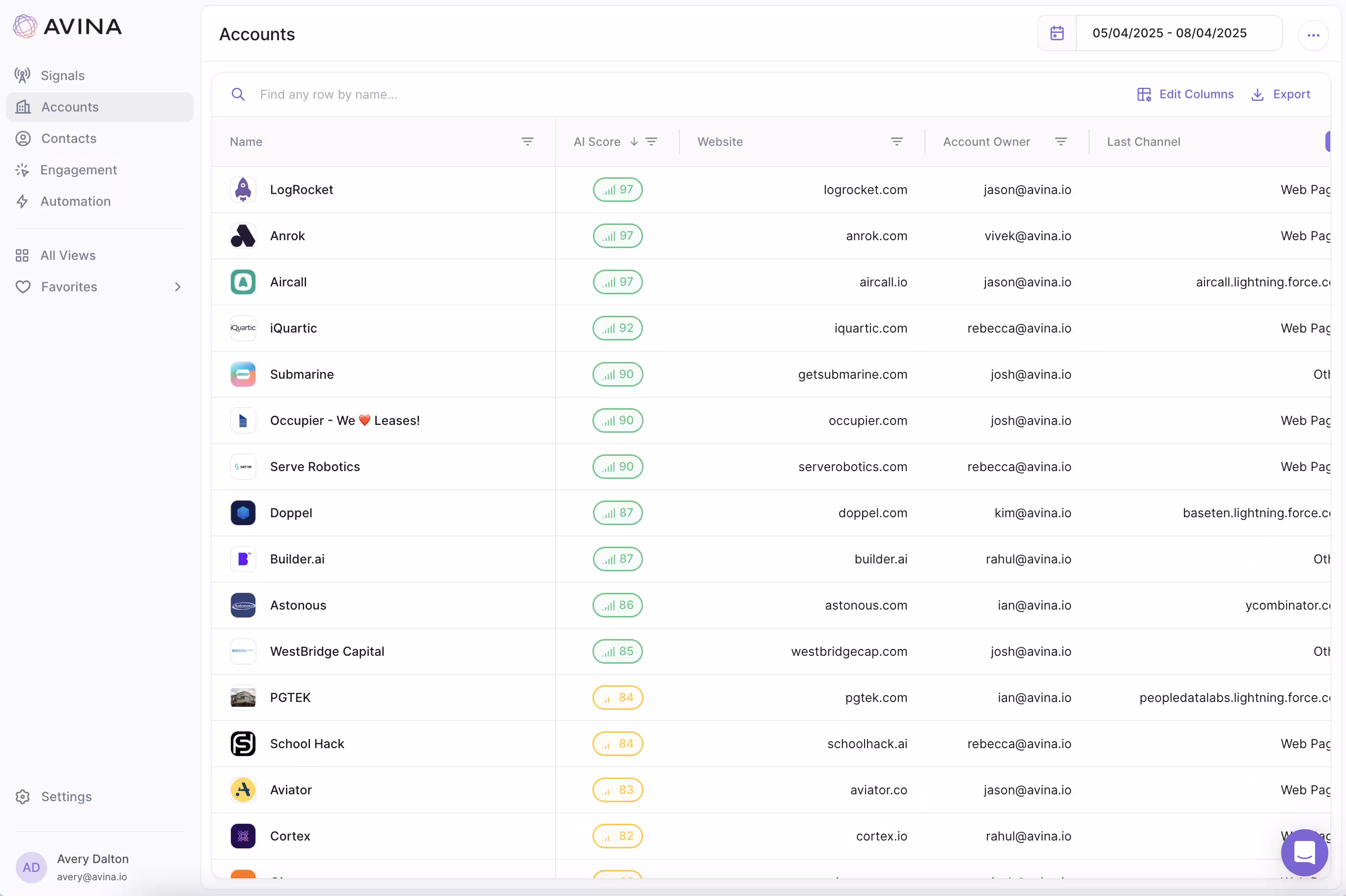Image resolution: width=1346 pixels, height=896 pixels.
Task: Focus the Find any row by name field
Action: click(329, 94)
